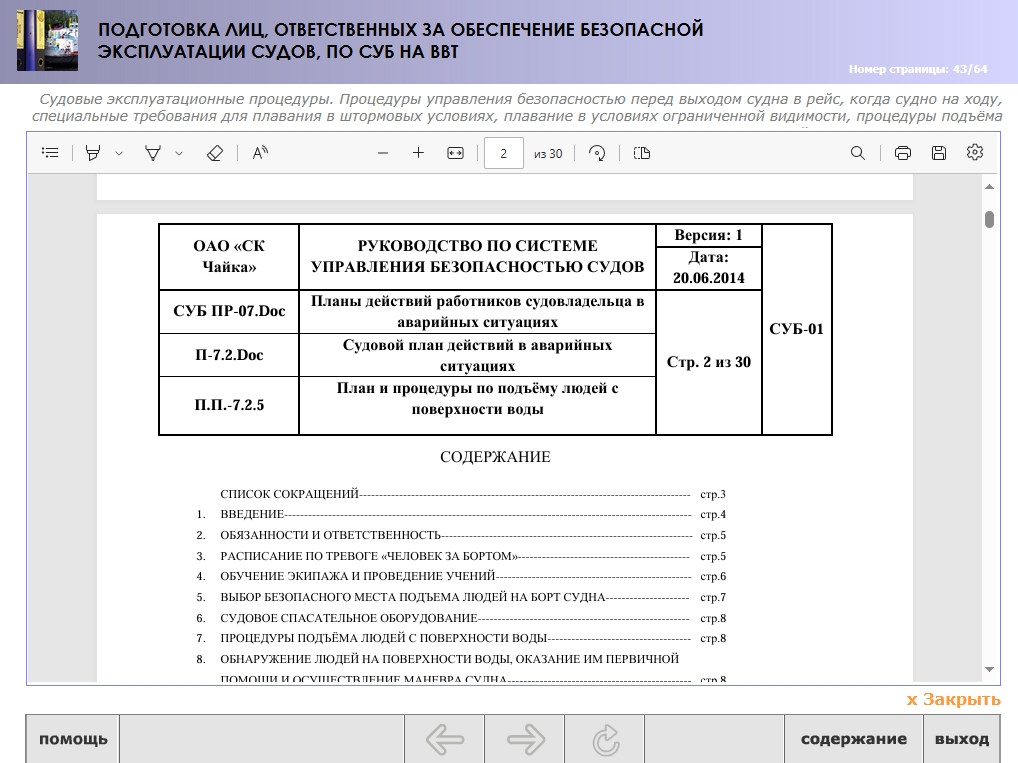Rotate the document page
Viewport: 1018px width, 763px height.
[x=597, y=153]
